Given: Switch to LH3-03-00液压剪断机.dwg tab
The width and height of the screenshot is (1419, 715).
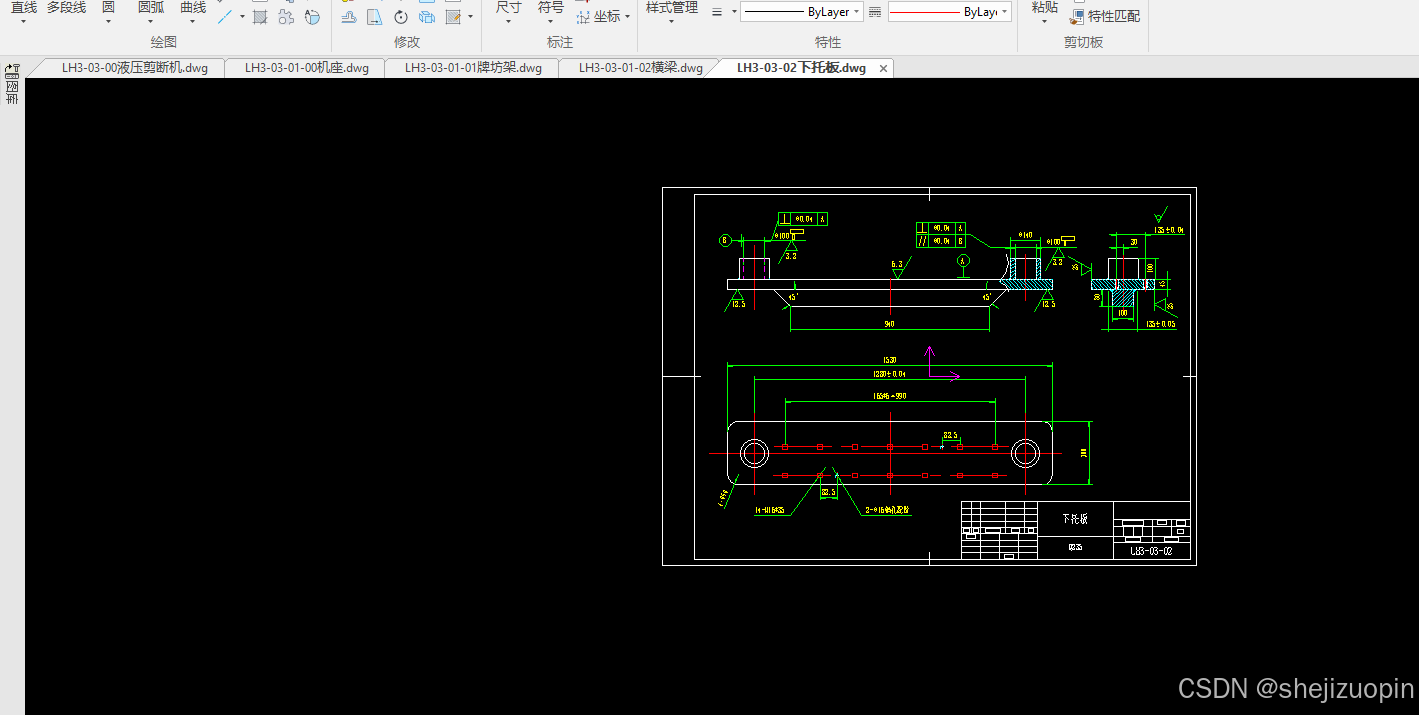Looking at the screenshot, I should (x=135, y=68).
